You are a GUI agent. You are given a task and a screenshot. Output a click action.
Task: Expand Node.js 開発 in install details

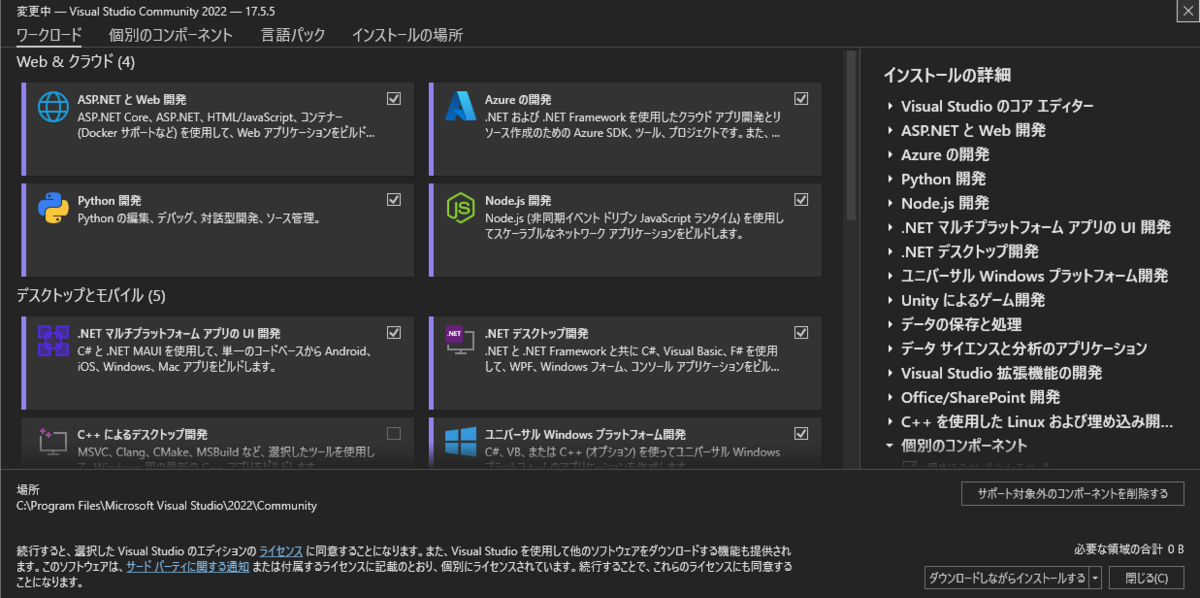pos(889,203)
